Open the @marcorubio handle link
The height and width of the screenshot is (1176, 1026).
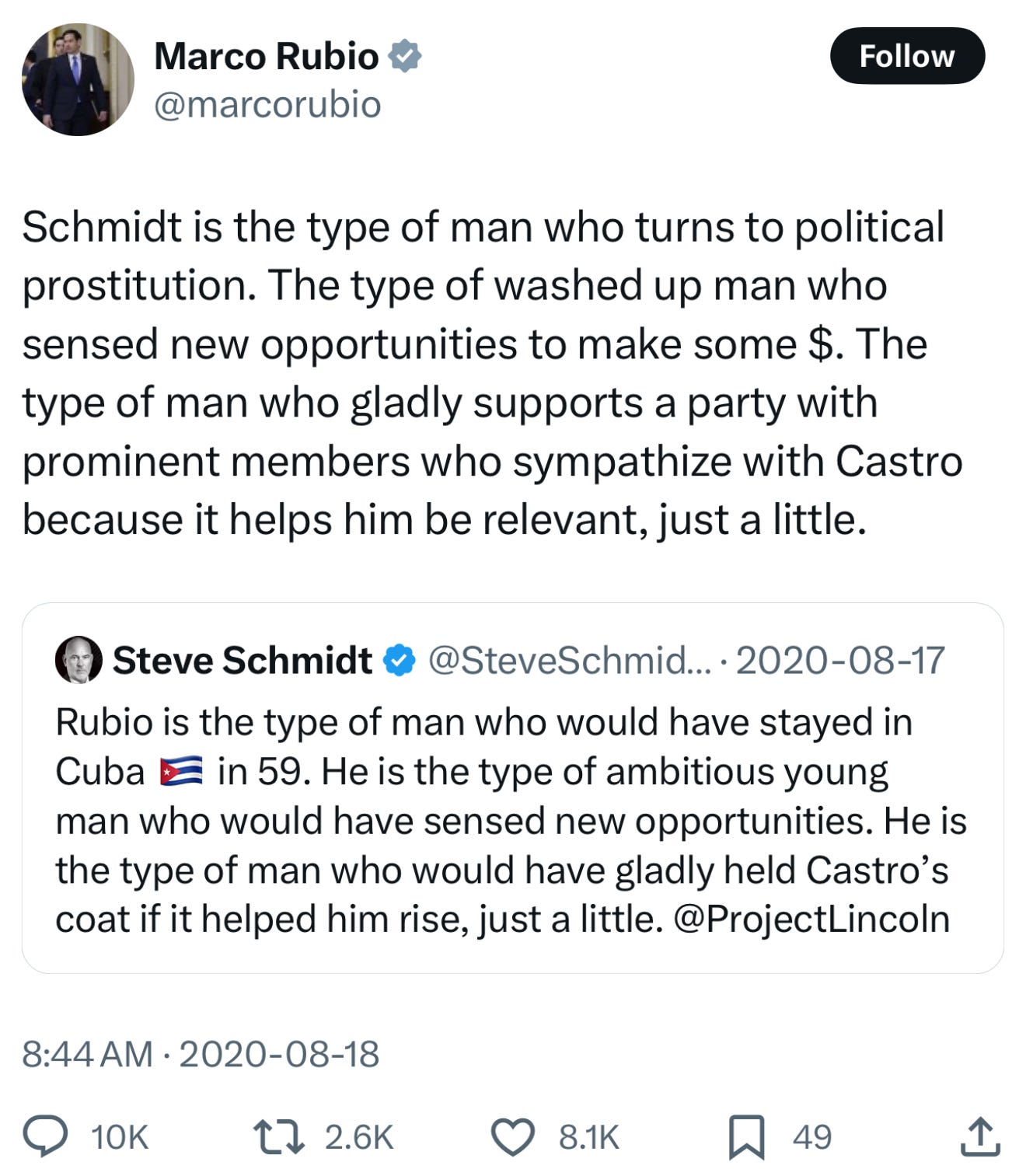(267, 104)
